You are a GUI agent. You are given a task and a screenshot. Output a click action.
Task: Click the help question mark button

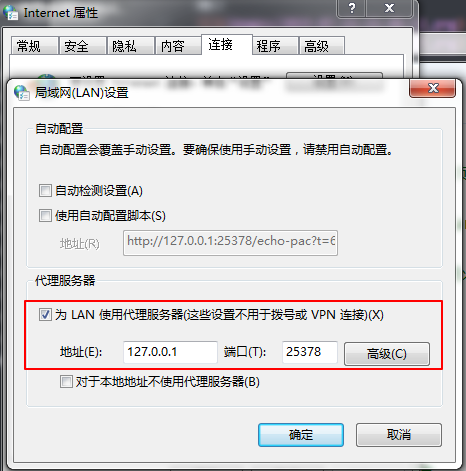[x=351, y=8]
